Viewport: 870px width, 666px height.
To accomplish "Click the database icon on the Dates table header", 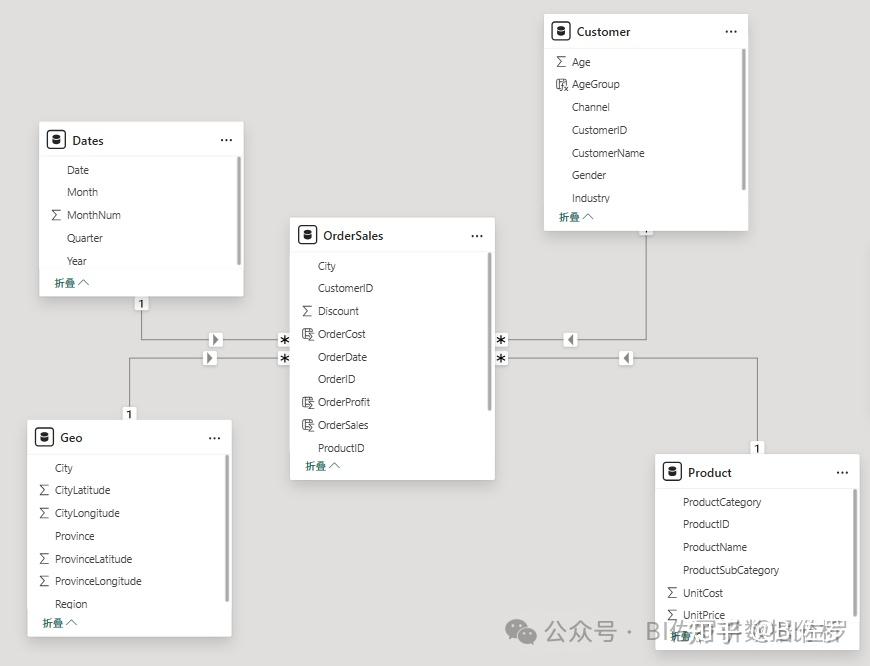I will [56, 140].
